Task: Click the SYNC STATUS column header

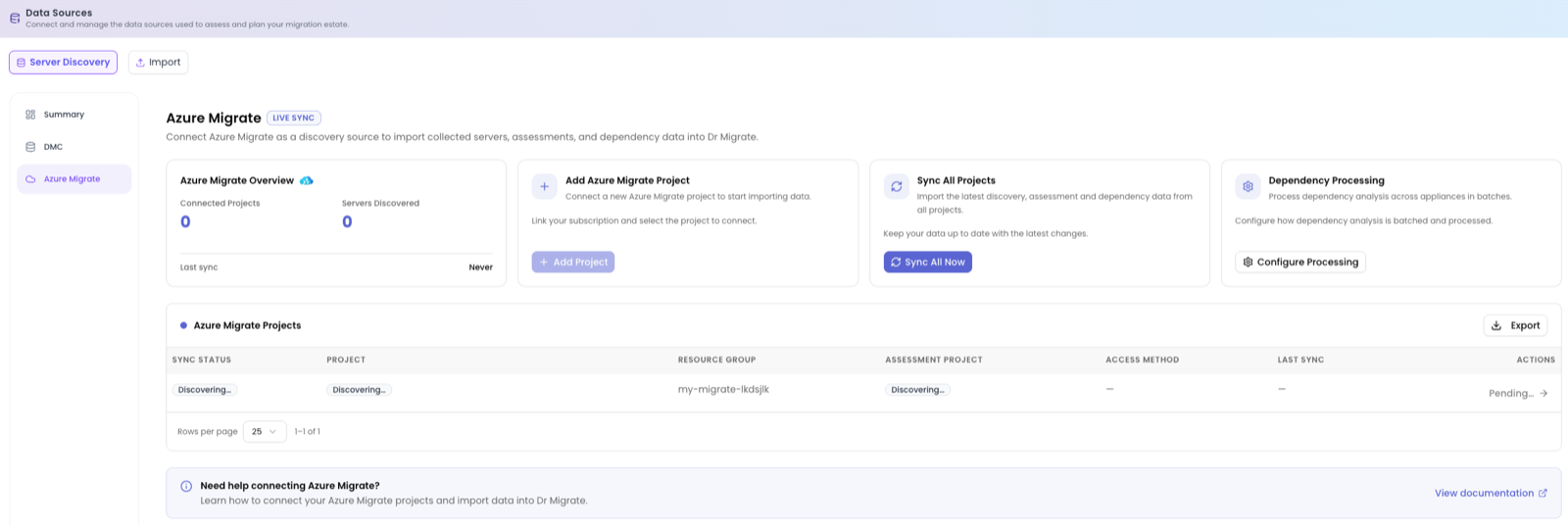Action: point(202,359)
